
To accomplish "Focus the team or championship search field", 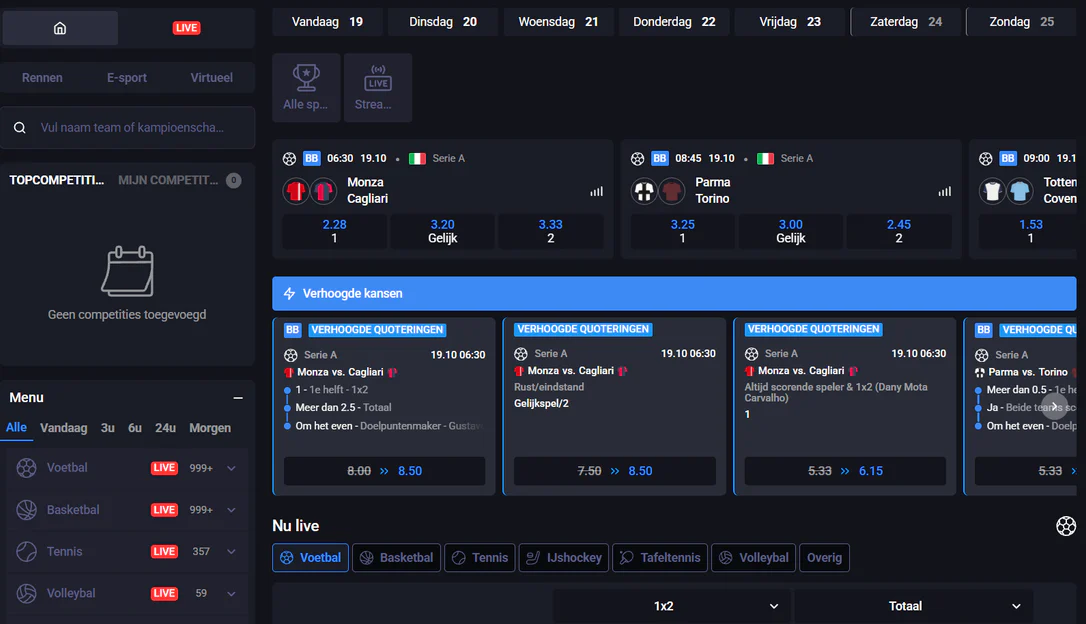I will click(x=127, y=127).
